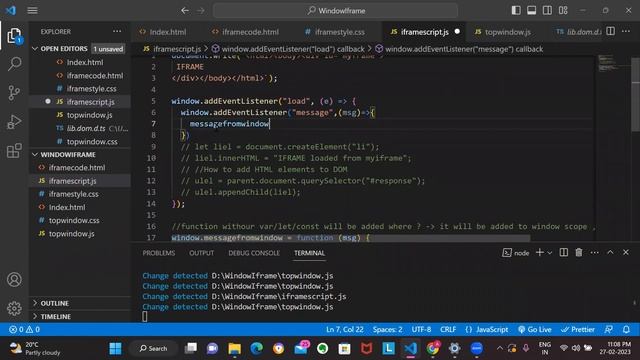Collapse the Open Editors section
The height and width of the screenshot is (360, 640).
pyautogui.click(x=64, y=49)
